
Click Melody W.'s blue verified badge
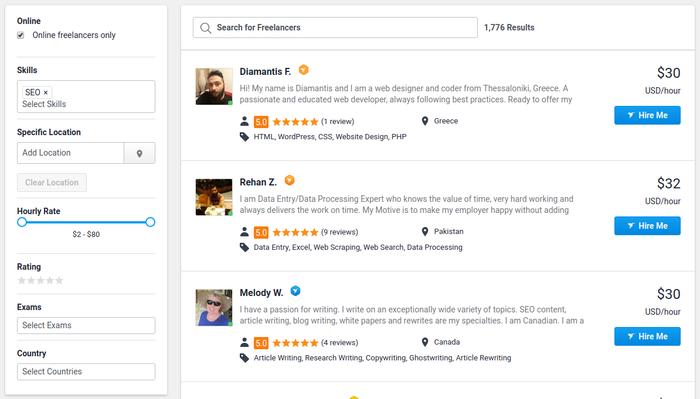coord(295,291)
